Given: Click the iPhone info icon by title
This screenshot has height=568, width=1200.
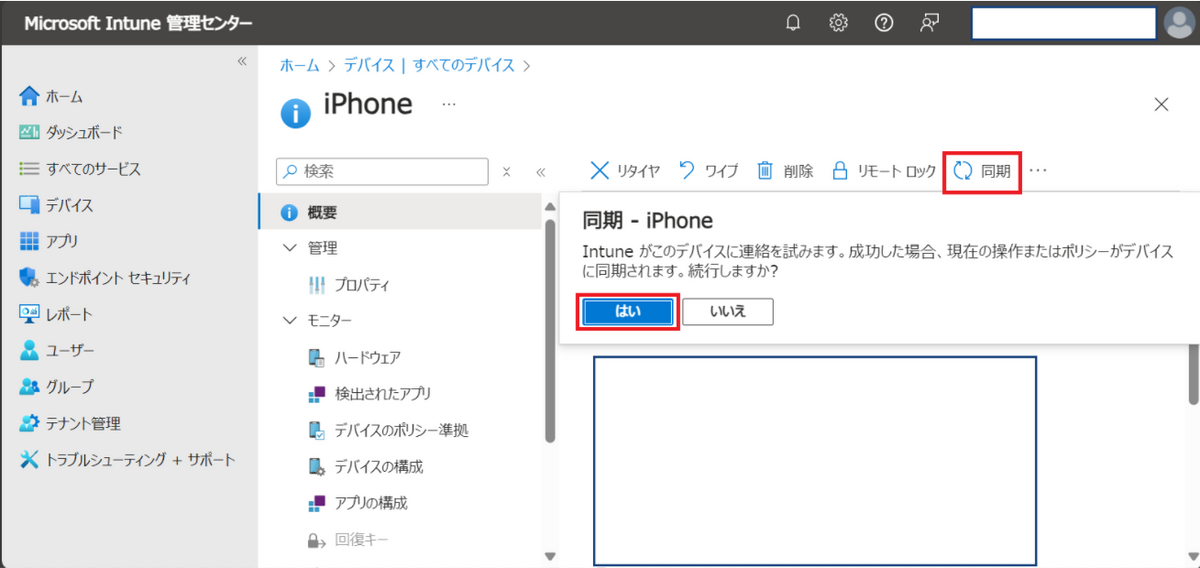Looking at the screenshot, I should 296,113.
